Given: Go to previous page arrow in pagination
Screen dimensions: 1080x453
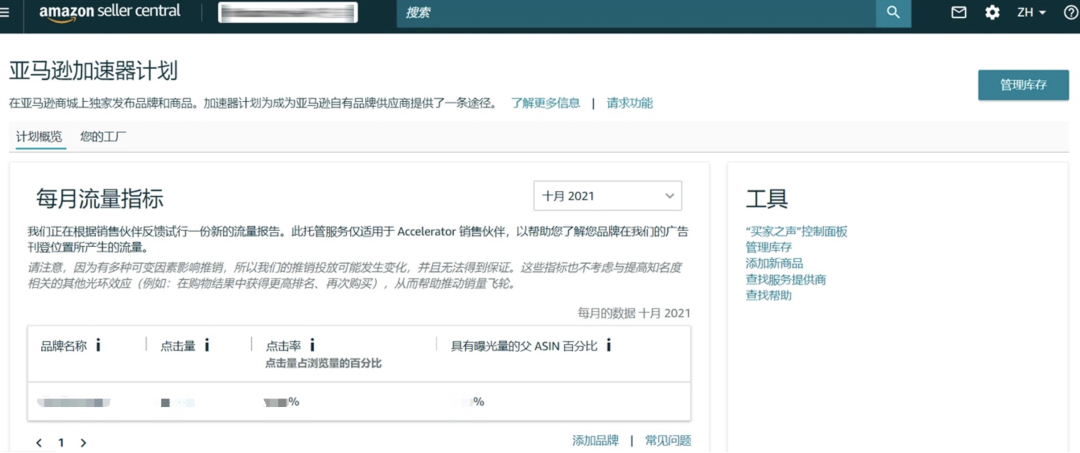Looking at the screenshot, I should (39, 443).
